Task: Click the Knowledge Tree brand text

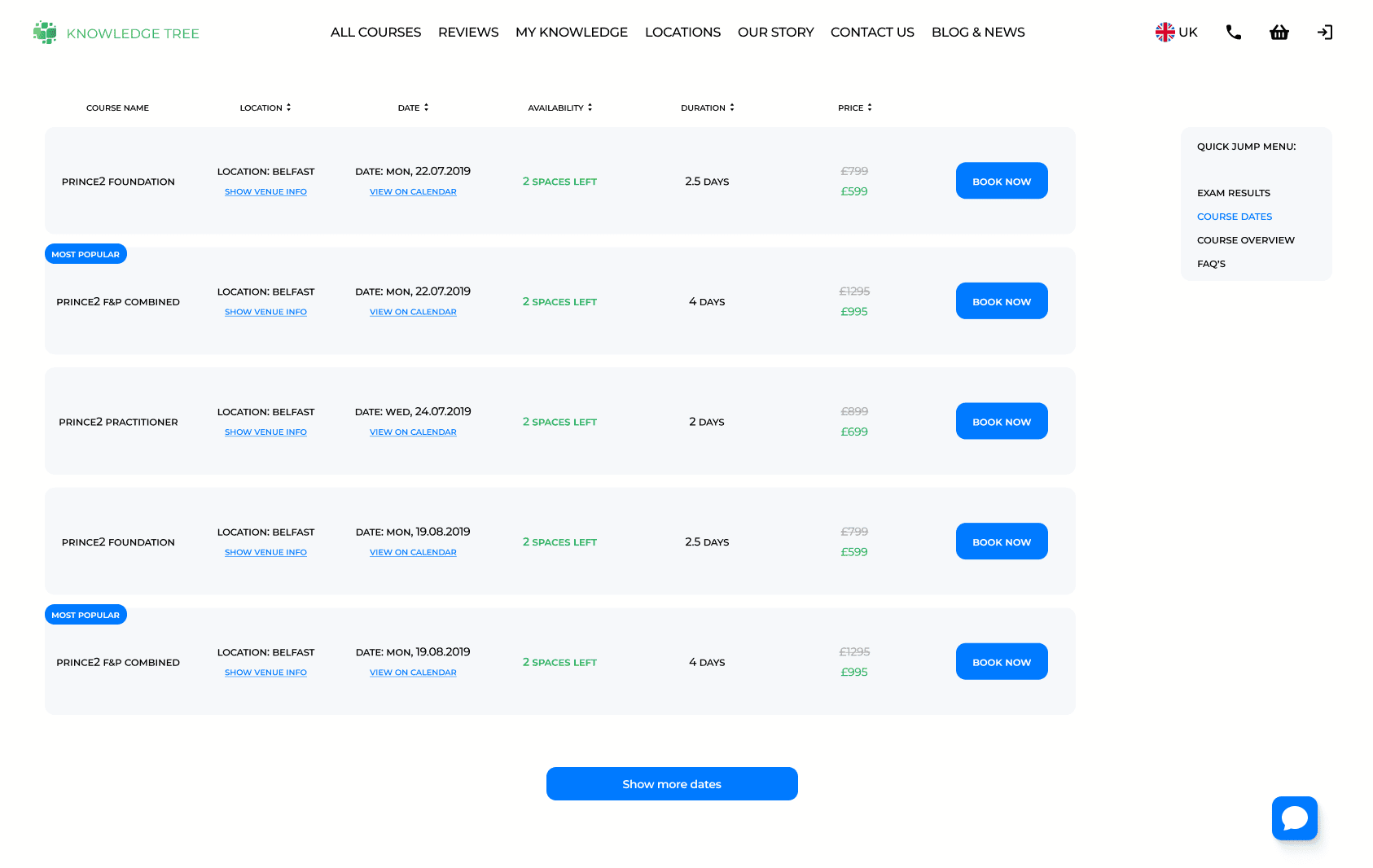Action: click(x=133, y=33)
